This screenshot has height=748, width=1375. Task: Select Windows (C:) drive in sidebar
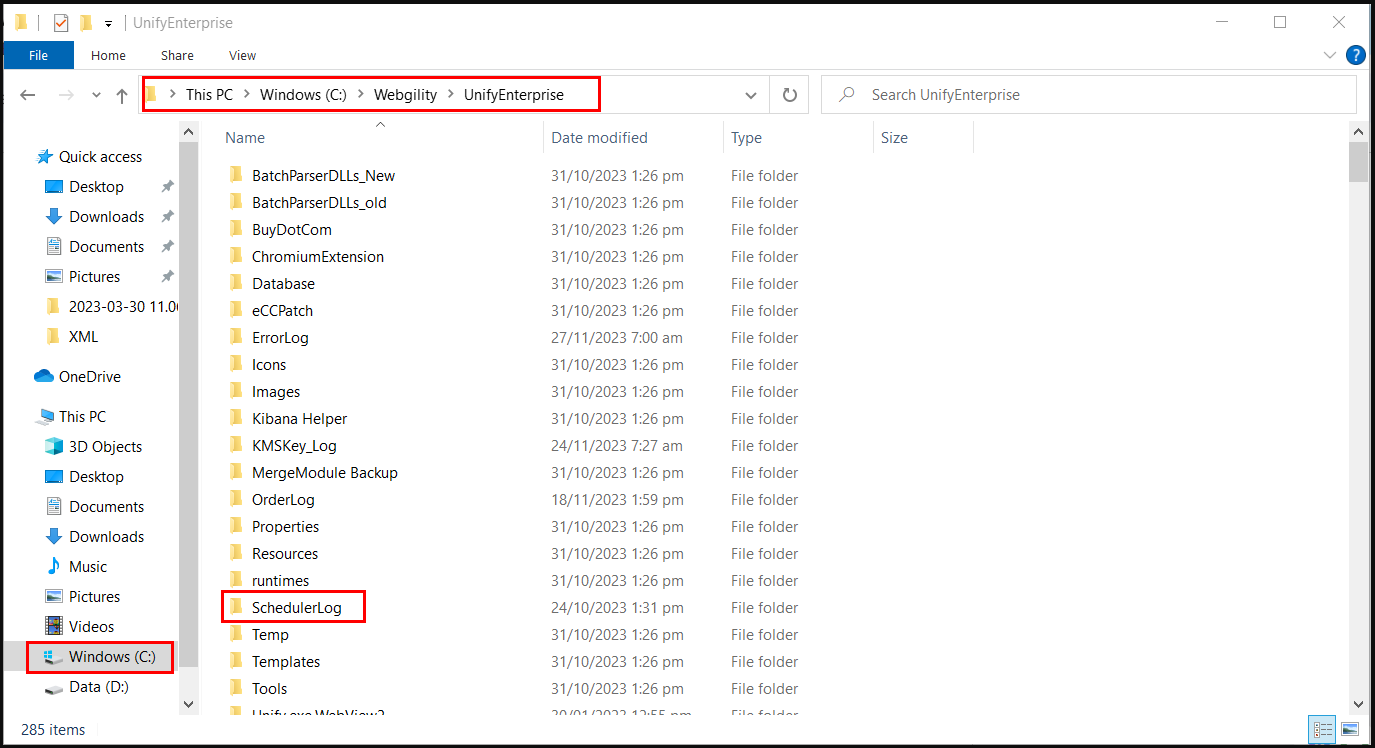pos(112,657)
